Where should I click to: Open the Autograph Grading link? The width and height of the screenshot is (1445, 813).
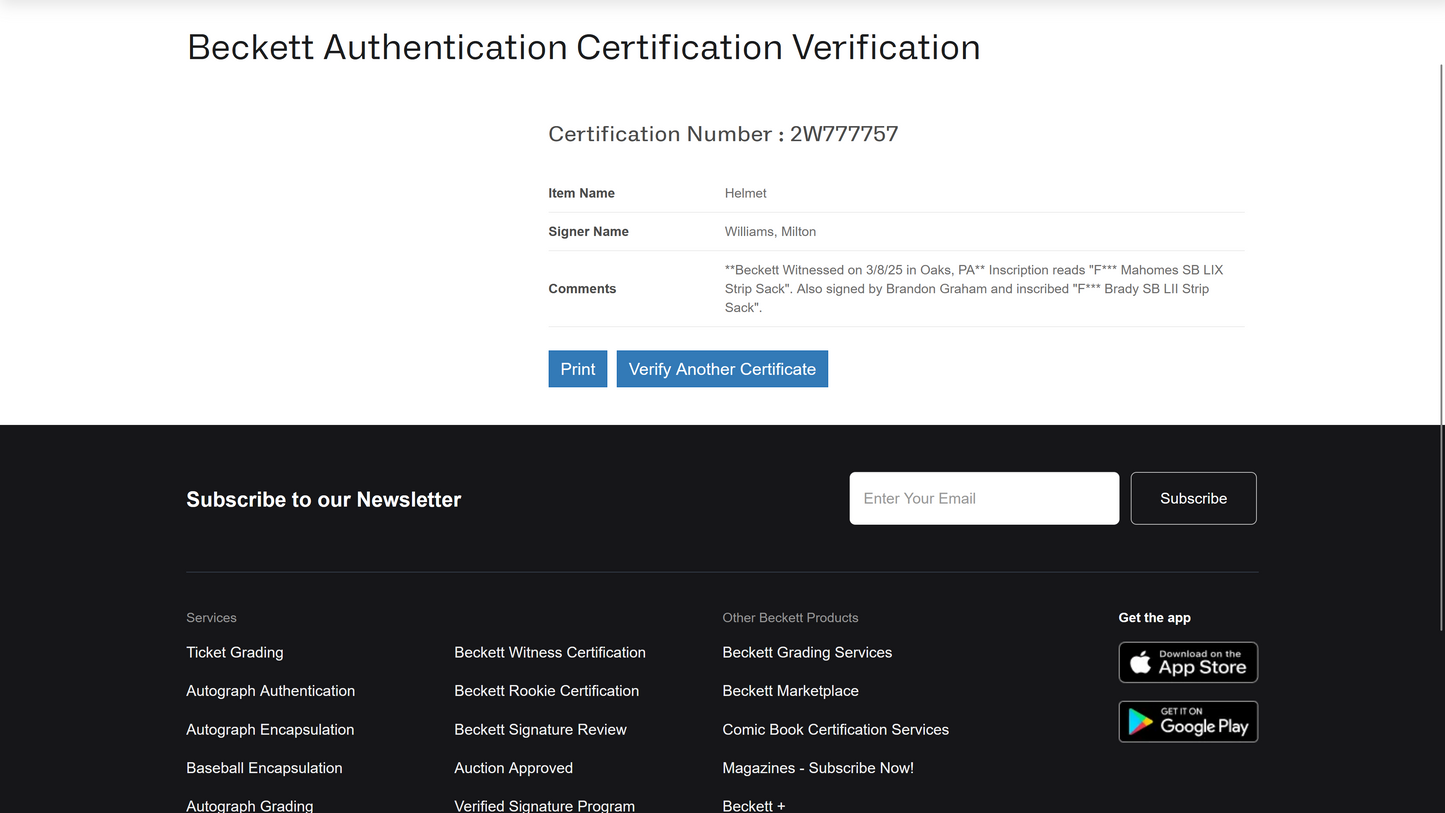click(250, 805)
